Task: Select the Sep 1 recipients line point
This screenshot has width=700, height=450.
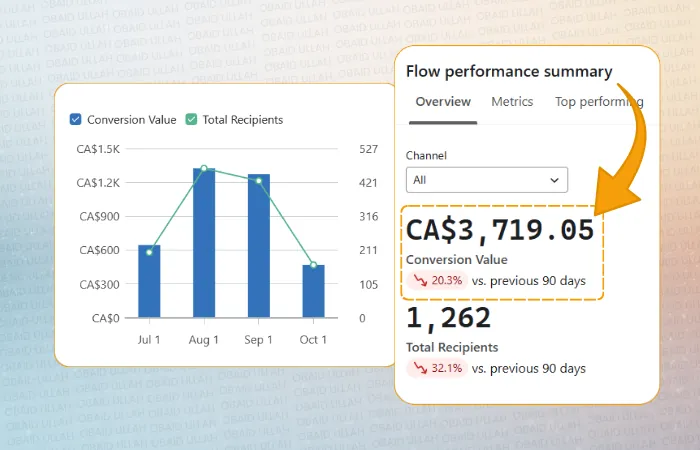Action: tap(259, 181)
